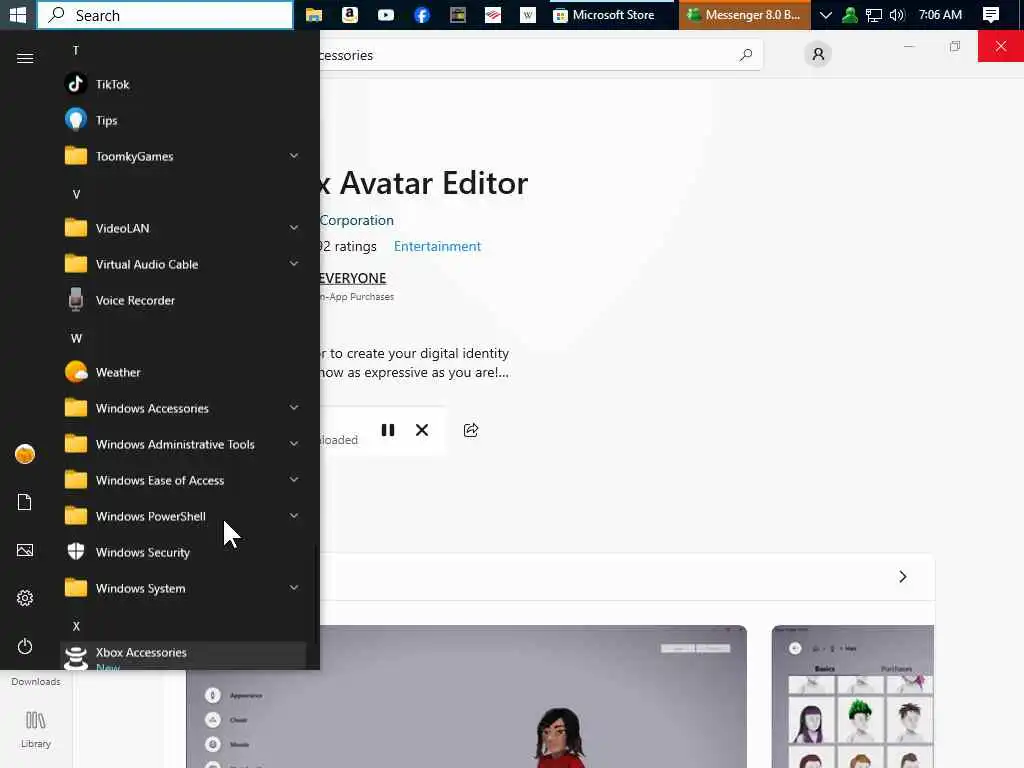Jump to letter X in app list

76,626
